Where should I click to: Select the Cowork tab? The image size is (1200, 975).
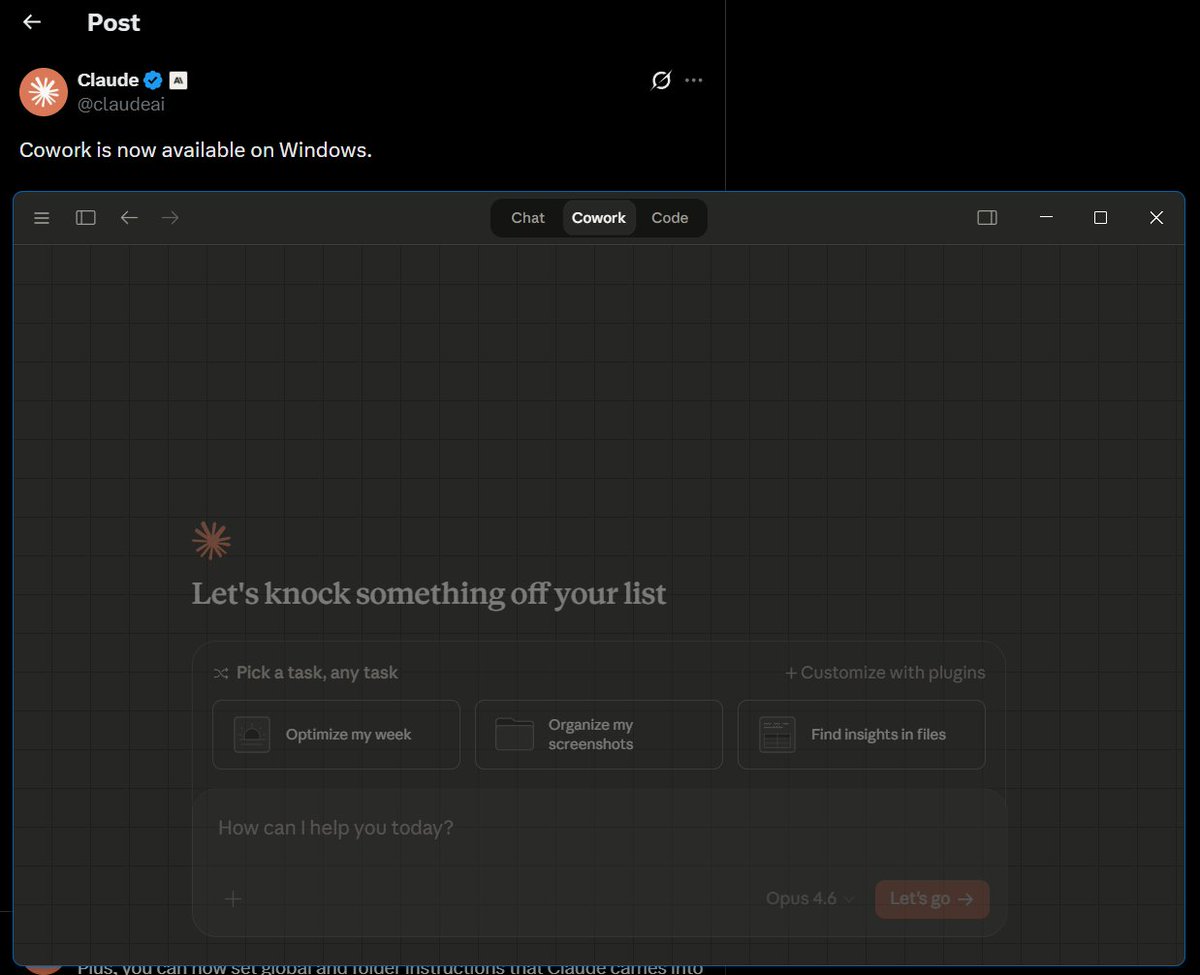599,218
